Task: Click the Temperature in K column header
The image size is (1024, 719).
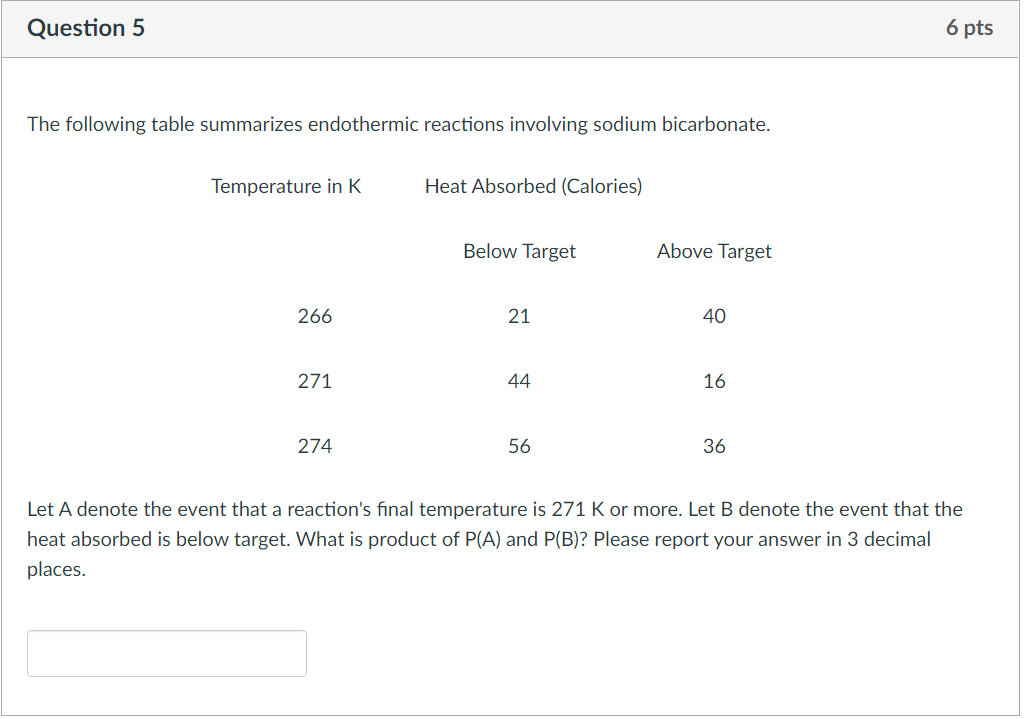Action: coord(286,186)
